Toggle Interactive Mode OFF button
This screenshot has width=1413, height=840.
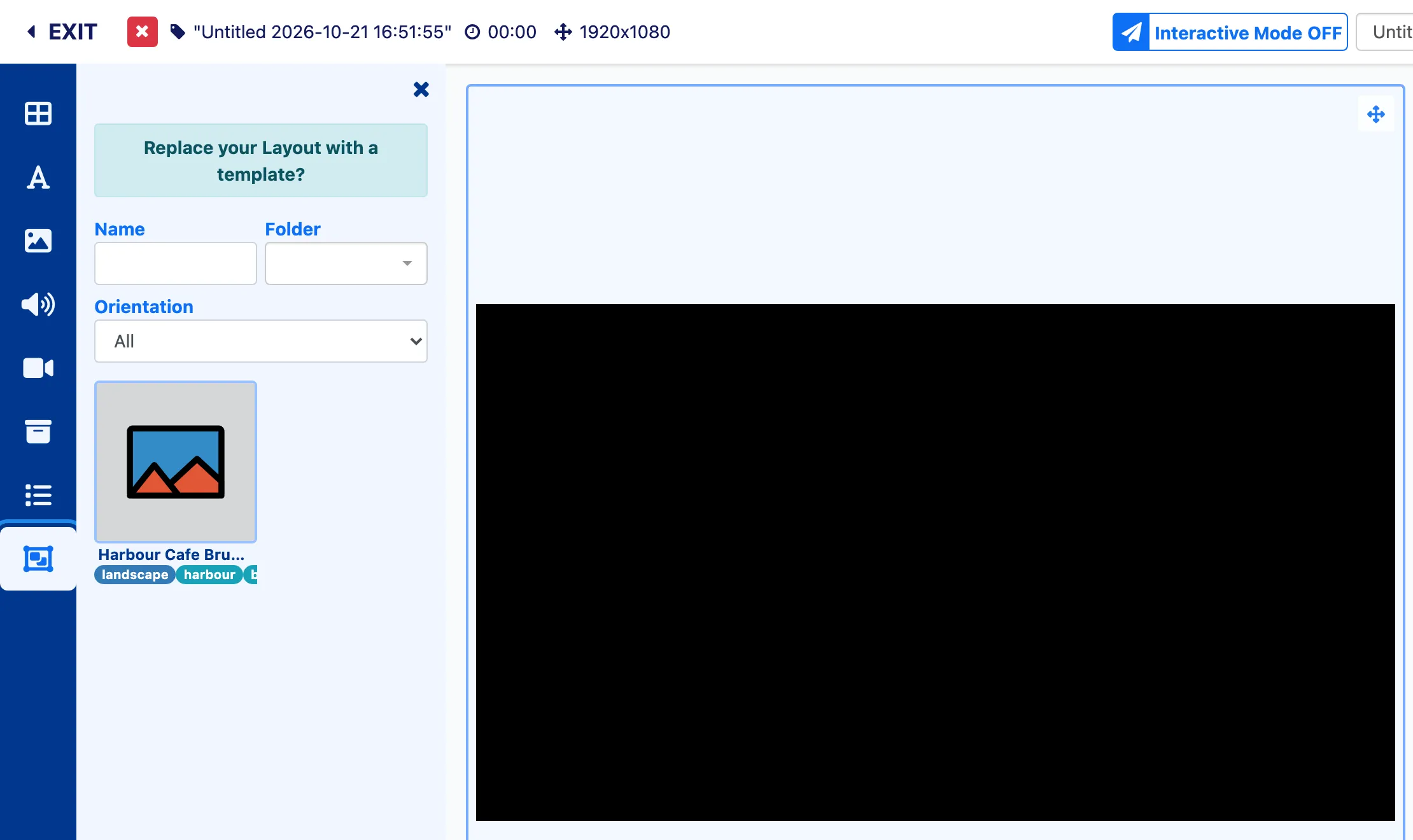[1230, 32]
